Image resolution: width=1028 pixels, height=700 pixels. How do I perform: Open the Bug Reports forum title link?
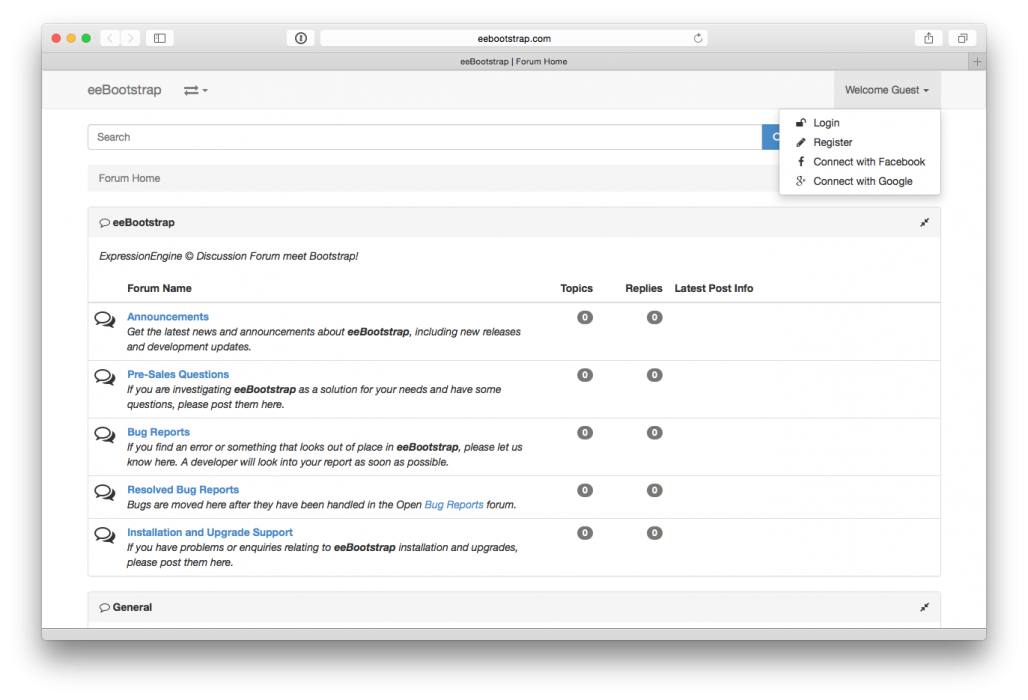point(159,432)
